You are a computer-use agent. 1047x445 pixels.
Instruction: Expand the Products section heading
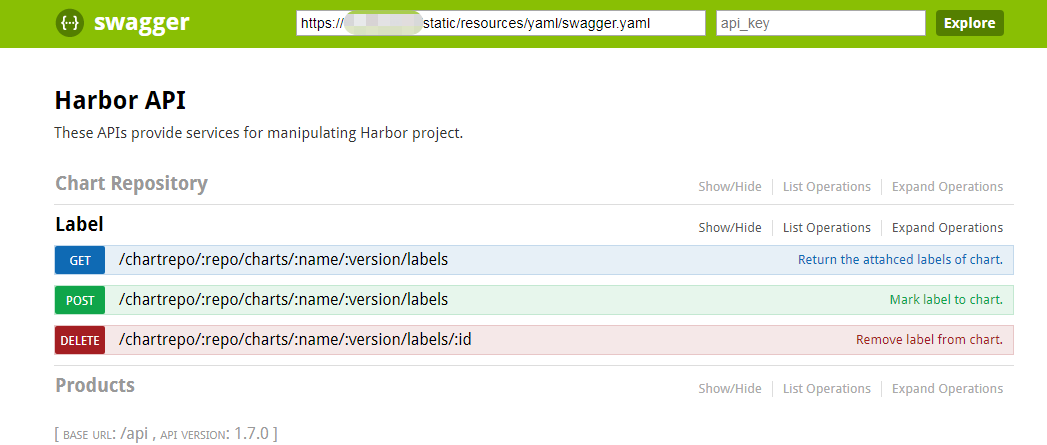[x=95, y=385]
